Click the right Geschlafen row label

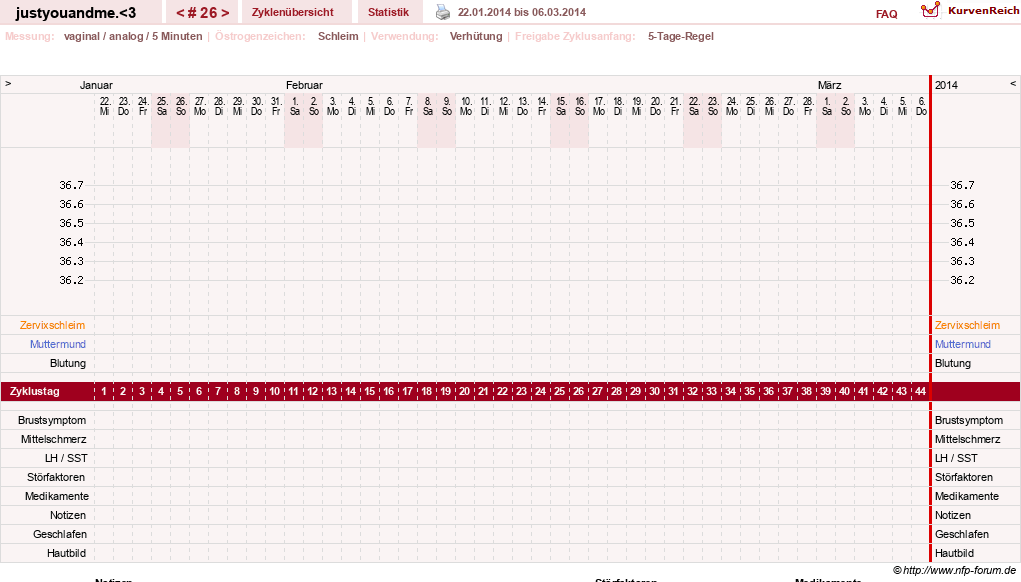click(962, 534)
